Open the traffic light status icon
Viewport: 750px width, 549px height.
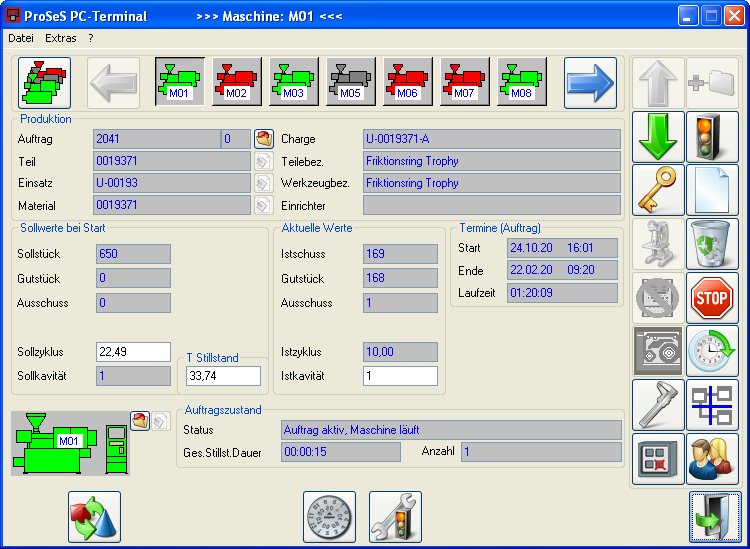click(712, 137)
